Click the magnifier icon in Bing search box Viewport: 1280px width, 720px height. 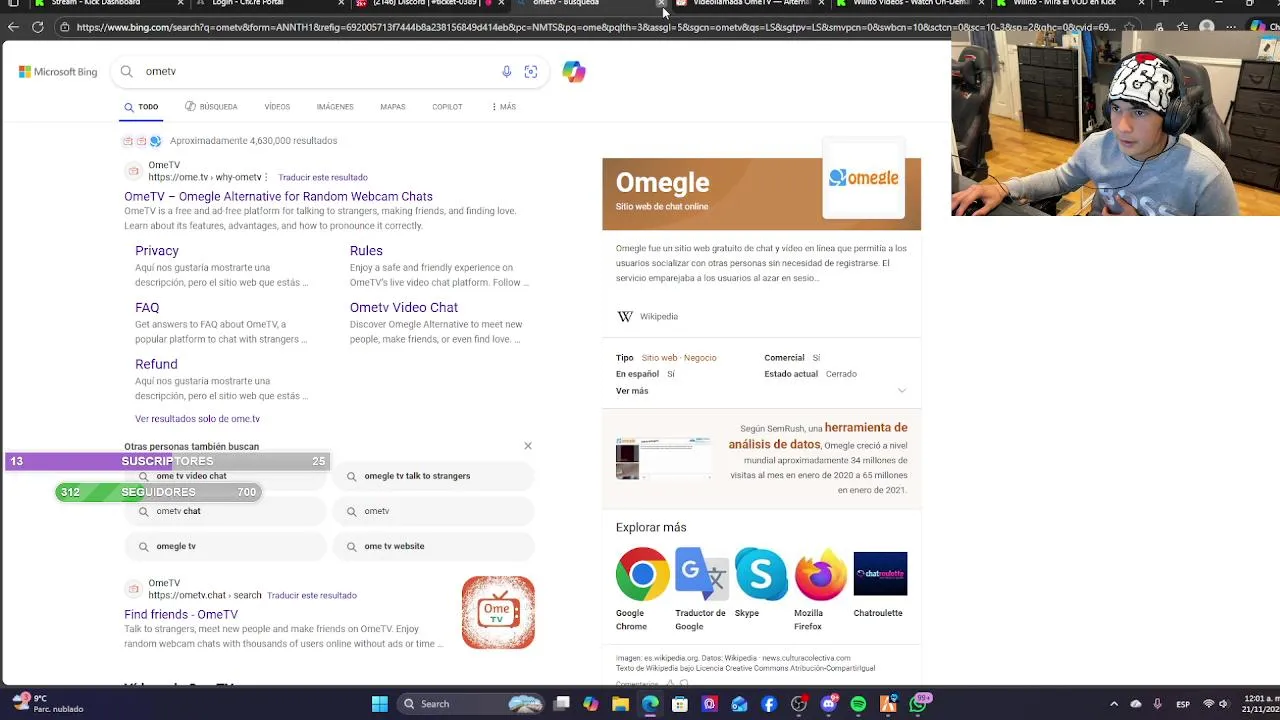(x=127, y=72)
